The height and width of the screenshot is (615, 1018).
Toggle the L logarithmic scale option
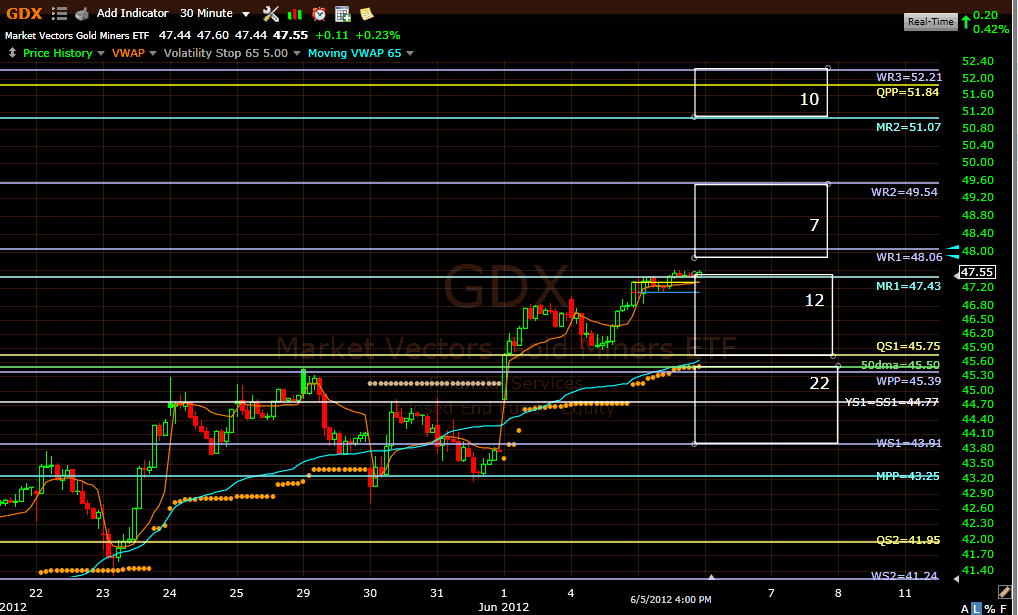(x=976, y=609)
